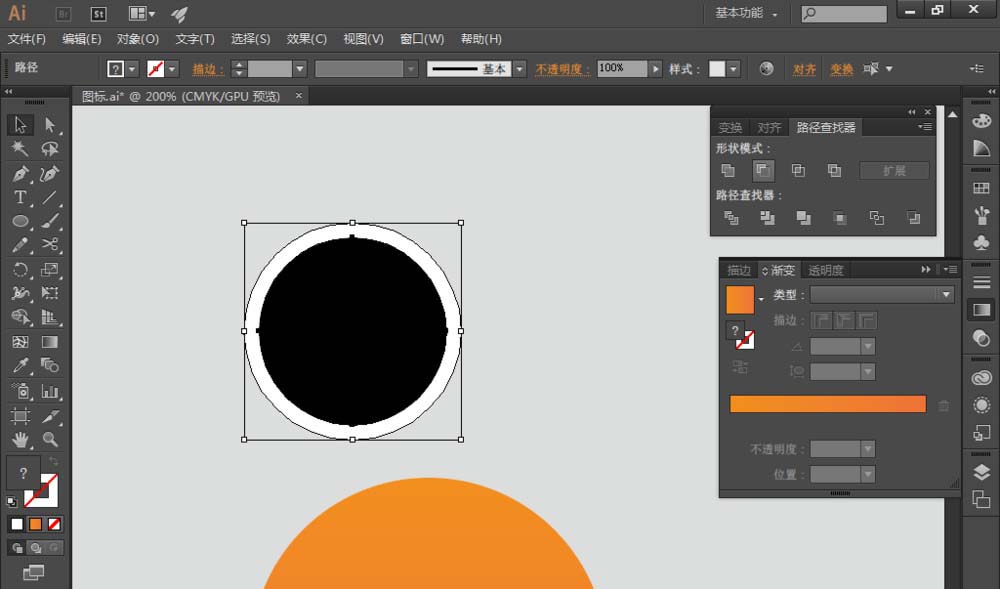Image resolution: width=1000 pixels, height=589 pixels.
Task: Open the fill color dropdown in control bar
Action: tap(132, 69)
